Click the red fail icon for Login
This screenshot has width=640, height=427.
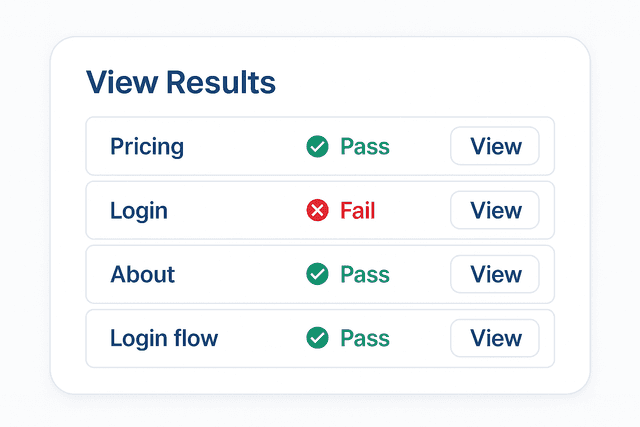point(317,211)
